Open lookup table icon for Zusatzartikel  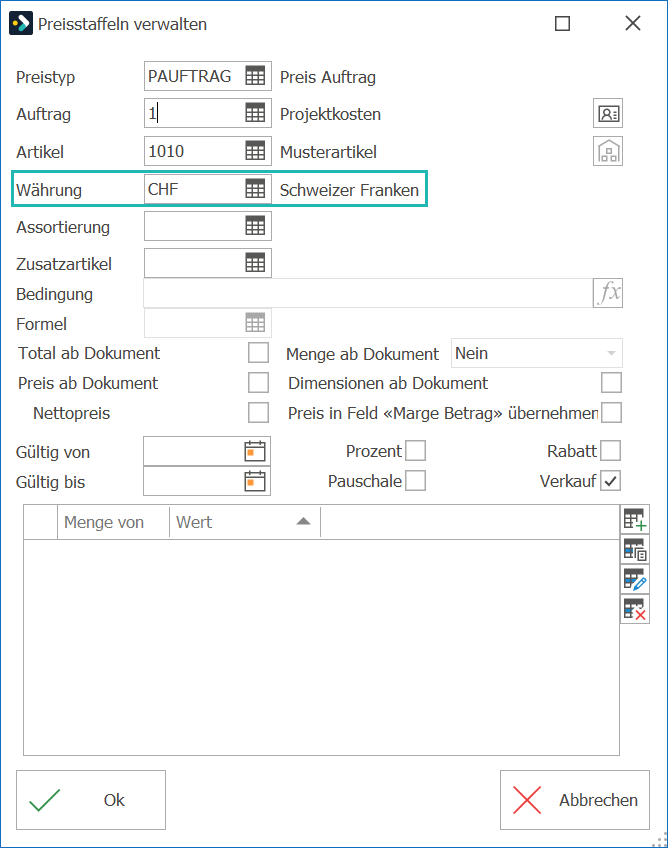coord(255,263)
